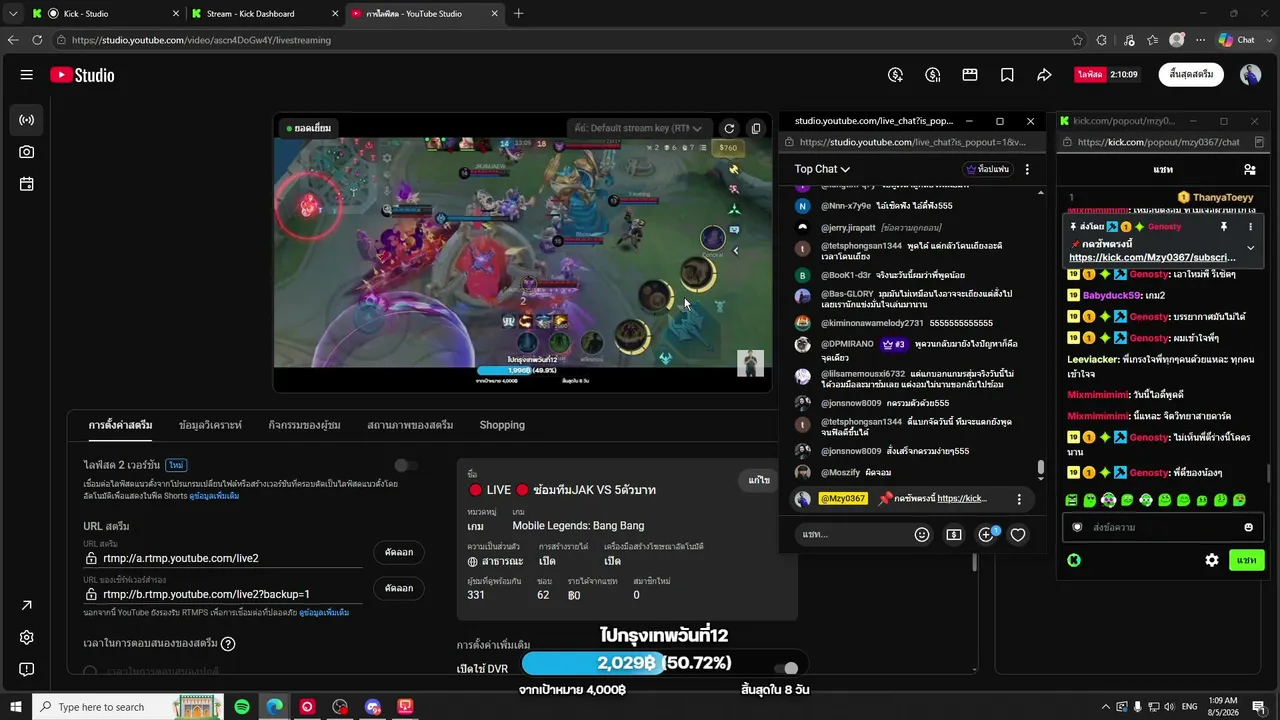Open the Stream health tab
The width and height of the screenshot is (1280, 720).
tap(410, 425)
